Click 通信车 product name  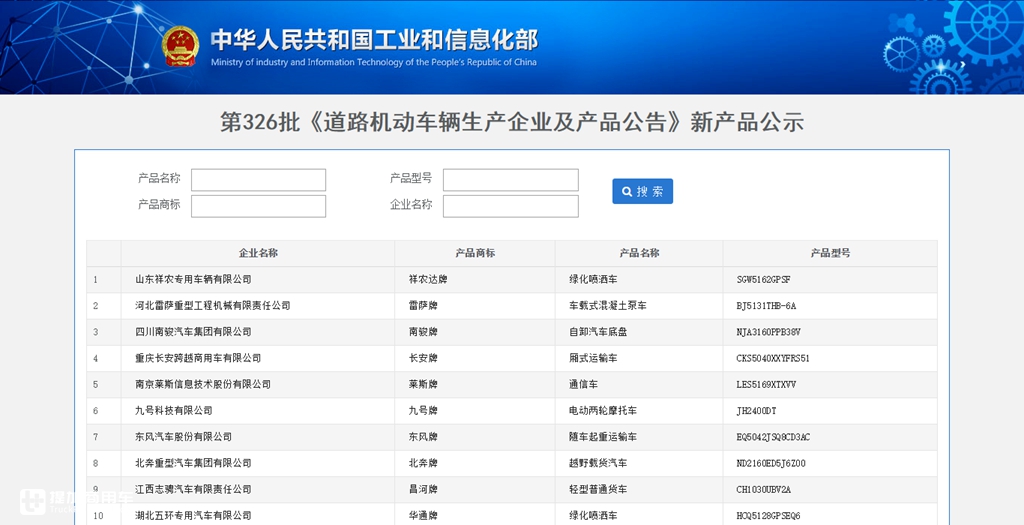coord(583,384)
